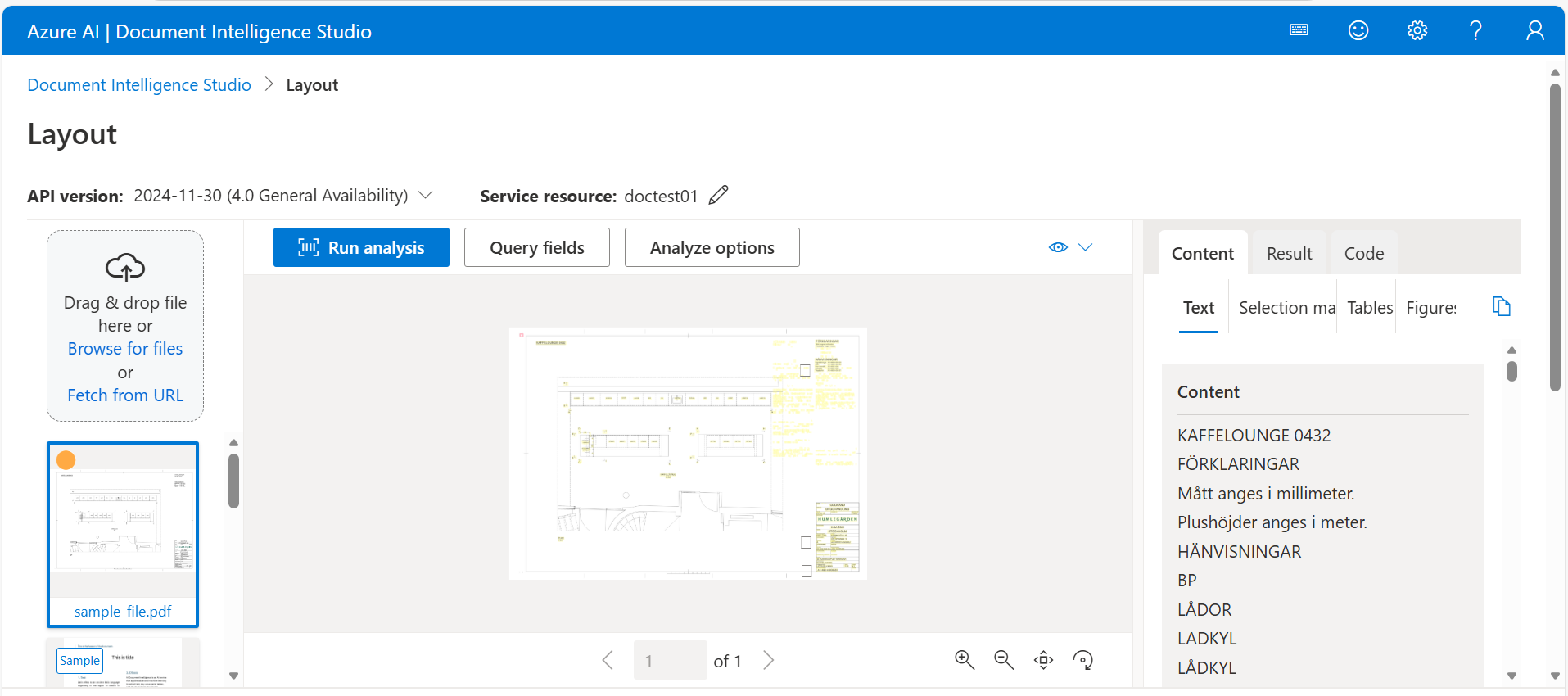
Task: Open Query fields
Action: tap(537, 247)
